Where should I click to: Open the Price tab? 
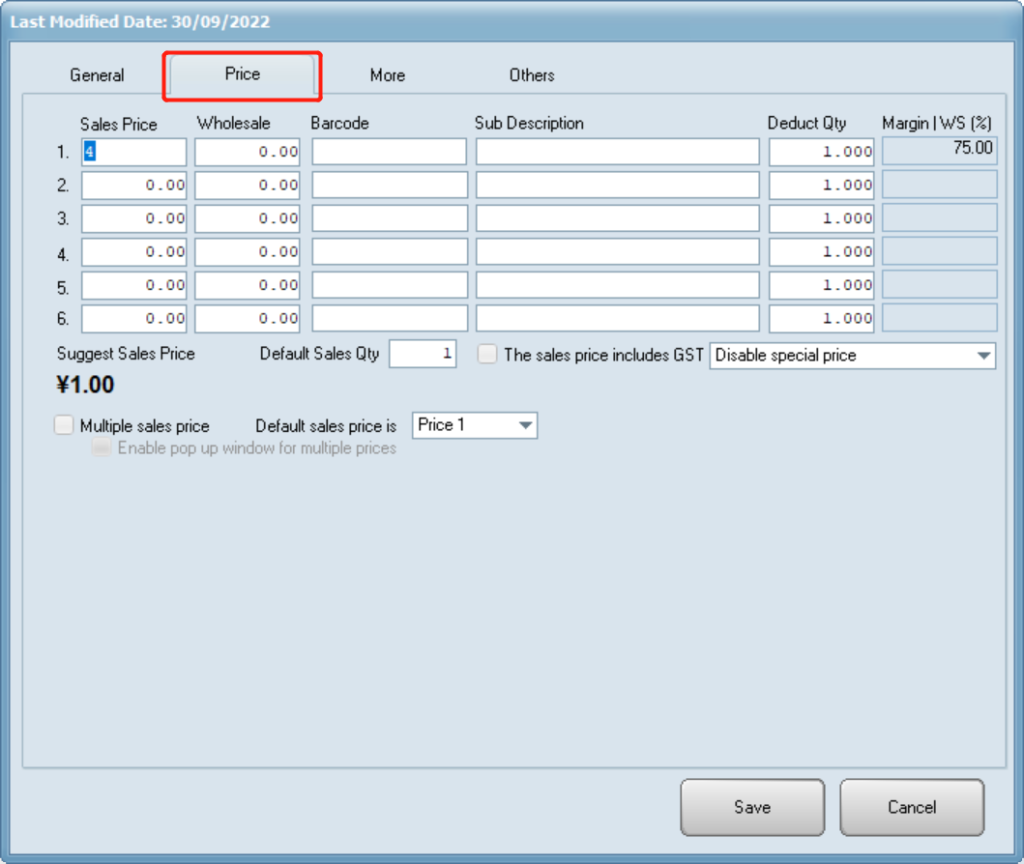click(x=242, y=75)
